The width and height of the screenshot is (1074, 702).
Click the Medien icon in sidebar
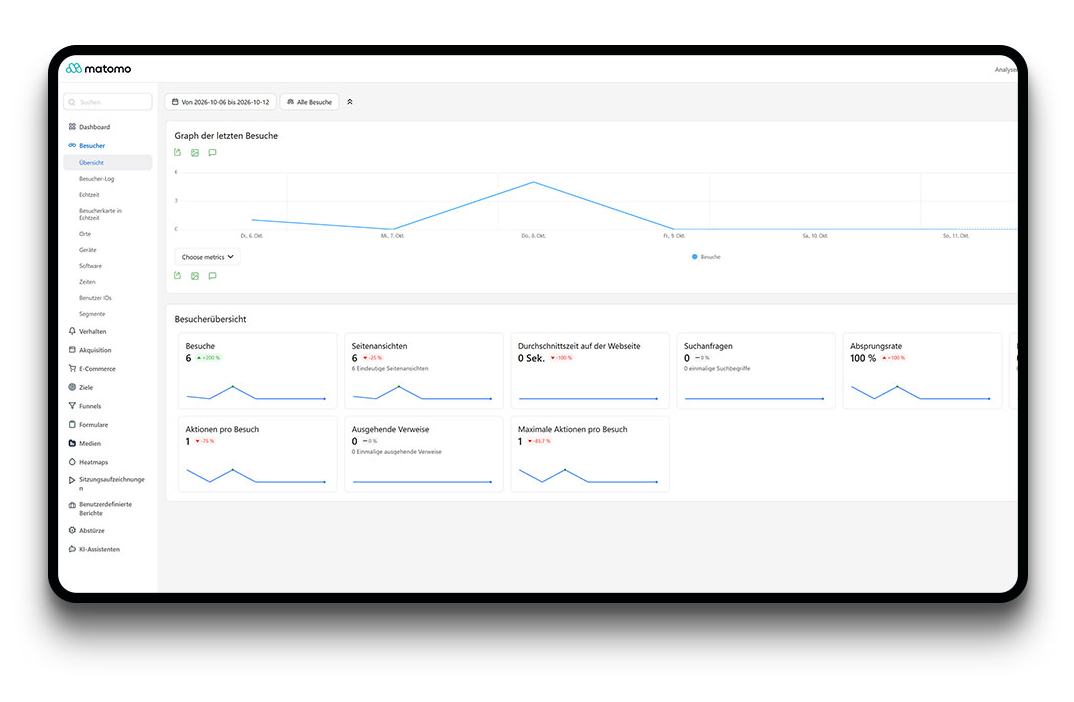pyautogui.click(x=72, y=443)
